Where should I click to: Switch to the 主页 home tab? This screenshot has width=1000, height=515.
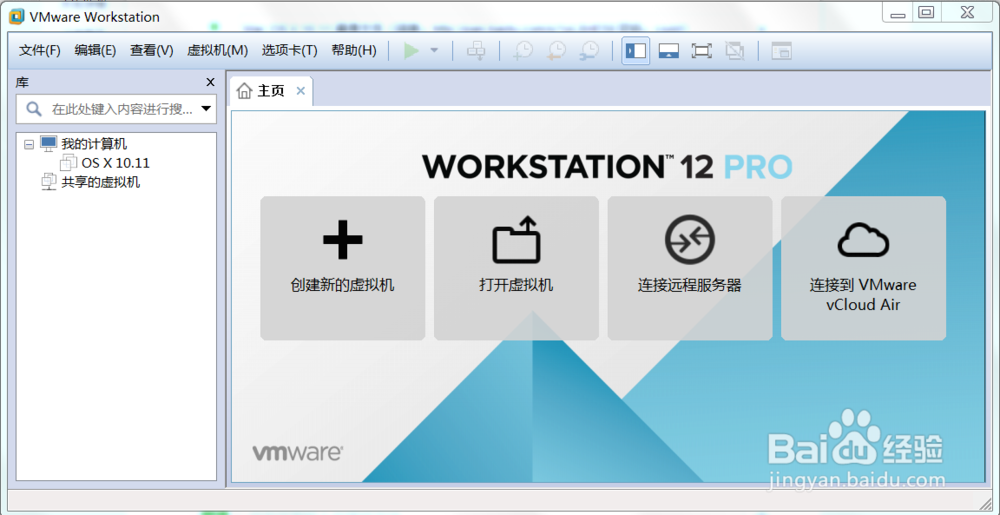[x=270, y=91]
